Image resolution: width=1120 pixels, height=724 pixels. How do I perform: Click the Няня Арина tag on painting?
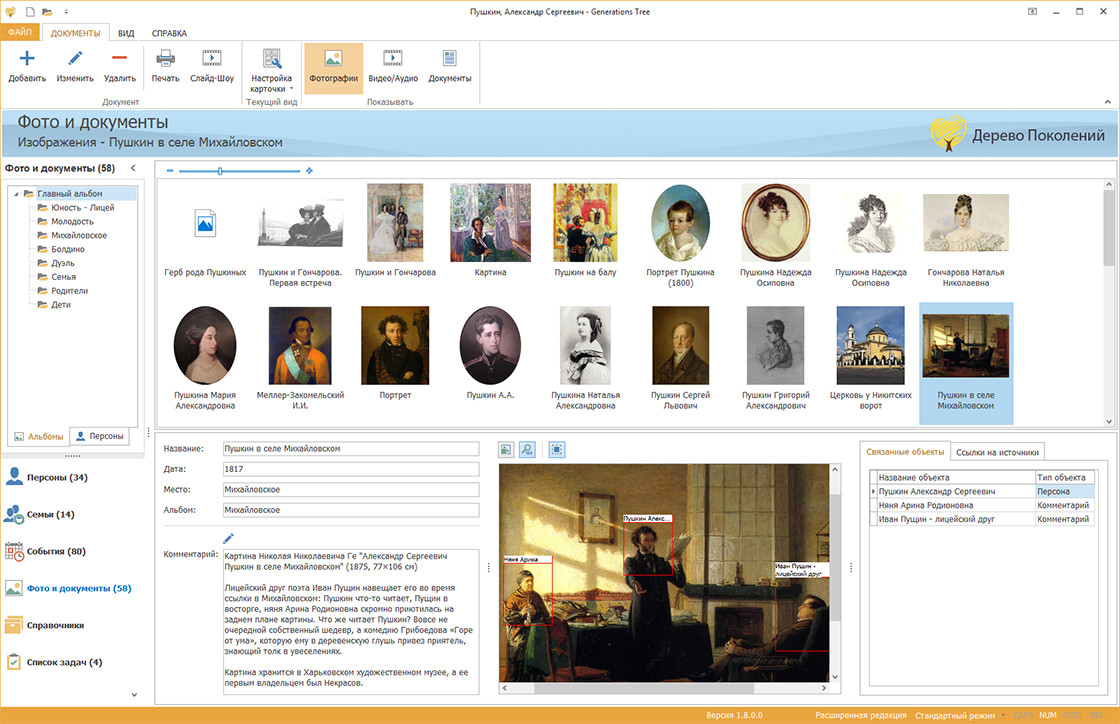click(x=527, y=560)
